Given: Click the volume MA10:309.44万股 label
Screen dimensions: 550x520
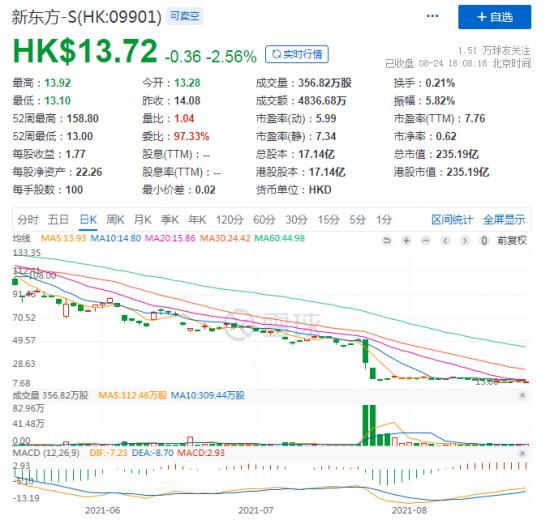Looking at the screenshot, I should (x=208, y=395).
